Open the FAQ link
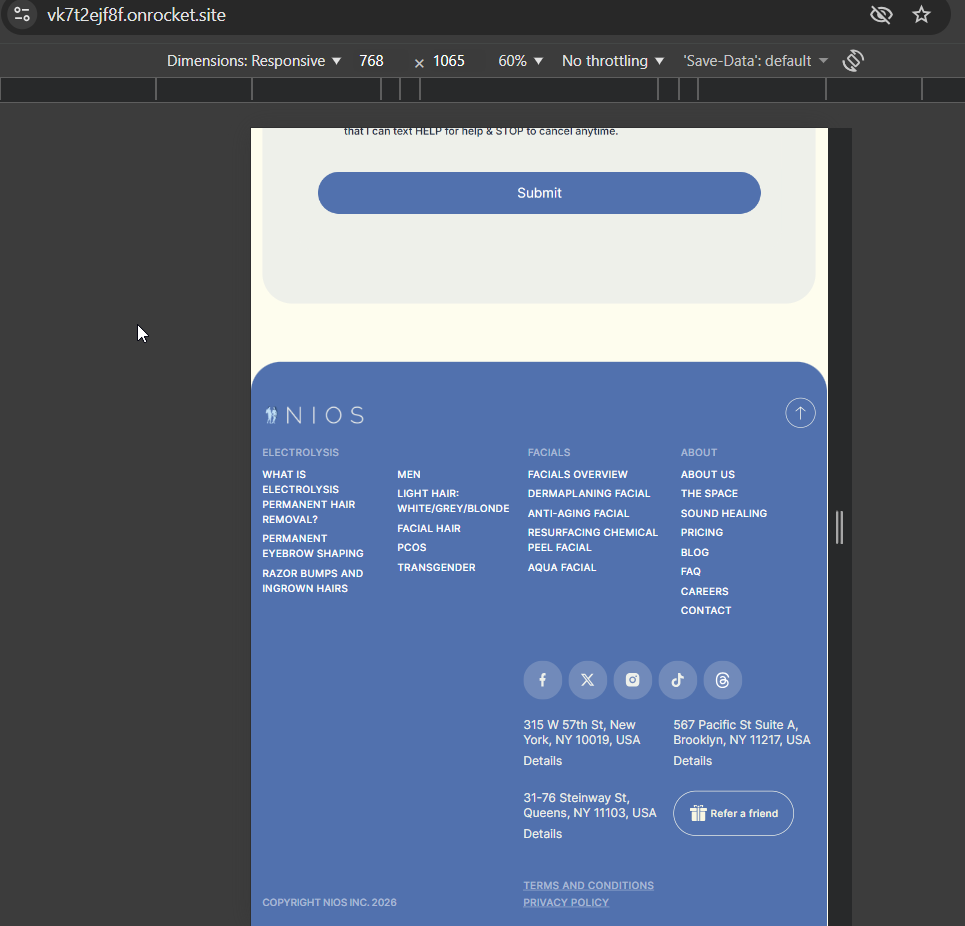The height and width of the screenshot is (926, 965). (x=691, y=572)
